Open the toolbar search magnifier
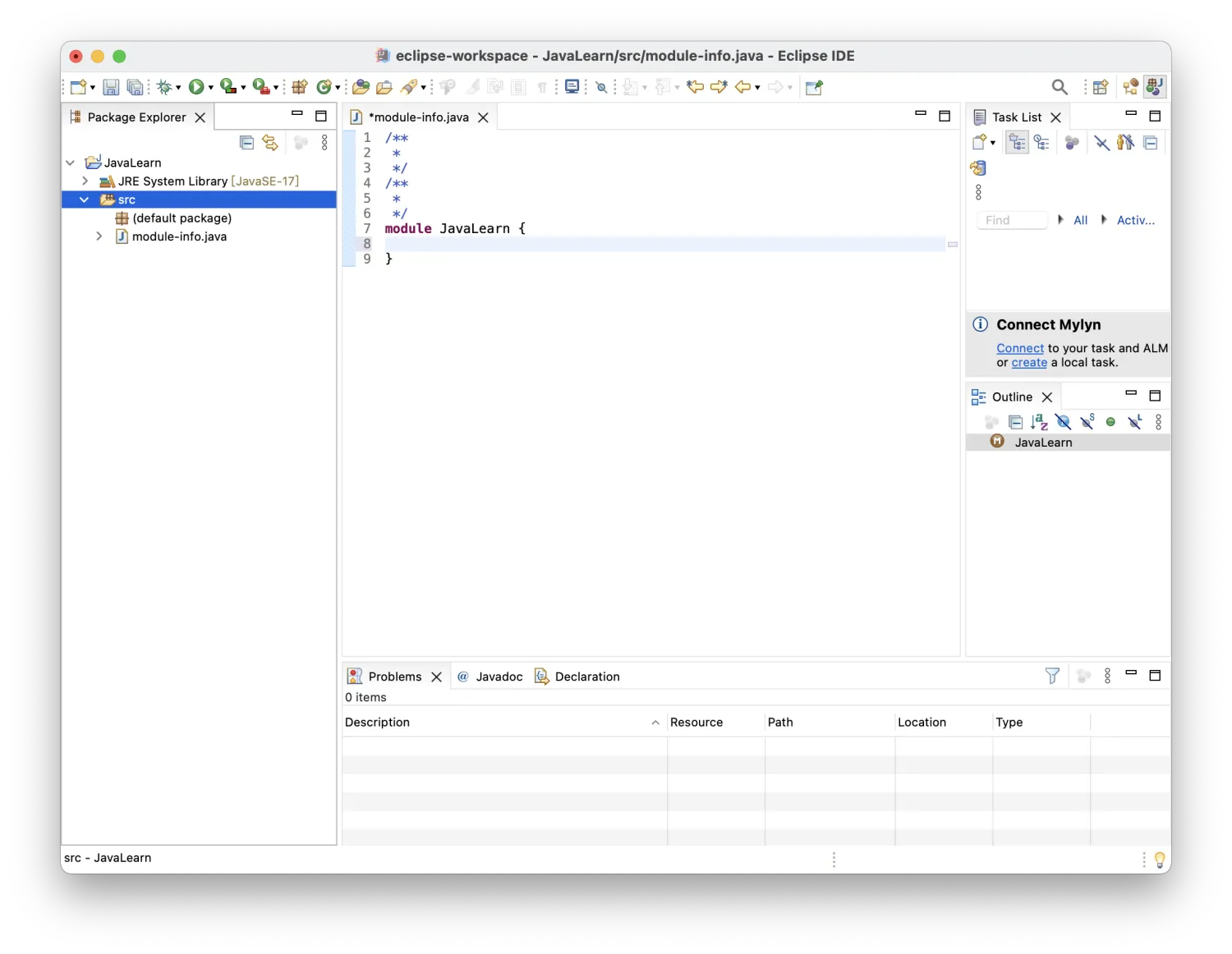 point(1060,87)
